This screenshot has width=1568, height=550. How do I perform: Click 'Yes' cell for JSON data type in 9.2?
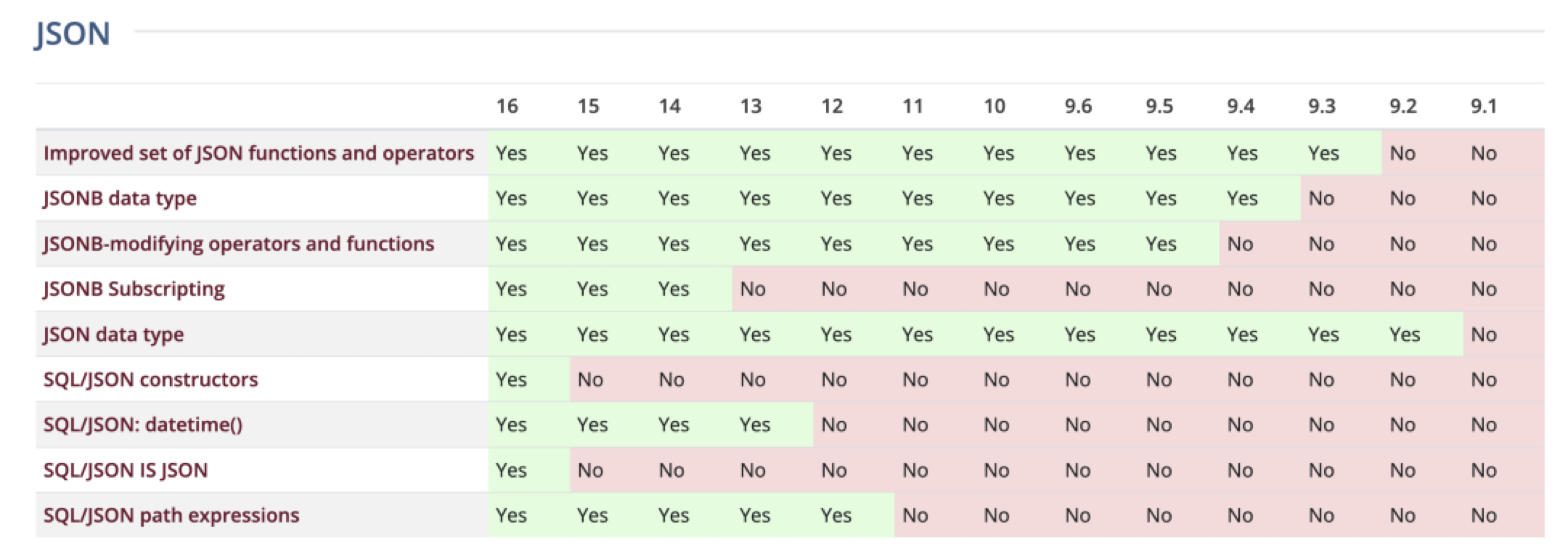pos(1404,334)
